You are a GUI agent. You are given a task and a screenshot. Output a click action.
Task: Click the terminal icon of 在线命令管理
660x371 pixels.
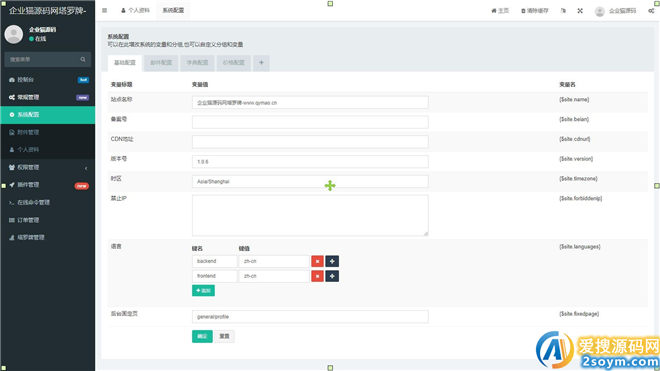(x=12, y=203)
